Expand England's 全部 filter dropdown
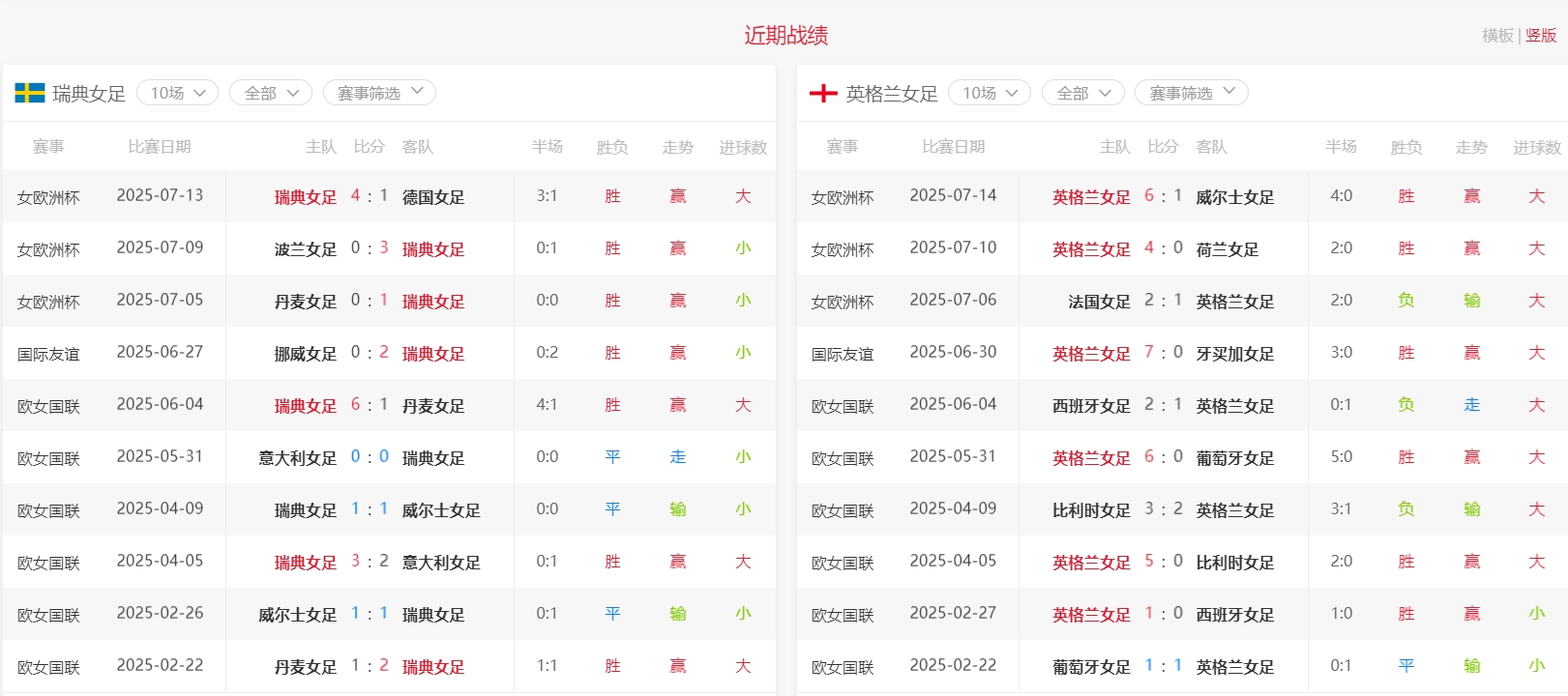The image size is (1568, 696). coord(1083,93)
